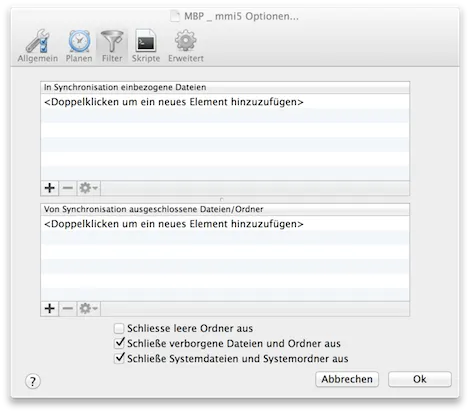Screen dimensions: 470x413
Task: Open the Allgemein wrench settings pane
Action: click(x=38, y=46)
